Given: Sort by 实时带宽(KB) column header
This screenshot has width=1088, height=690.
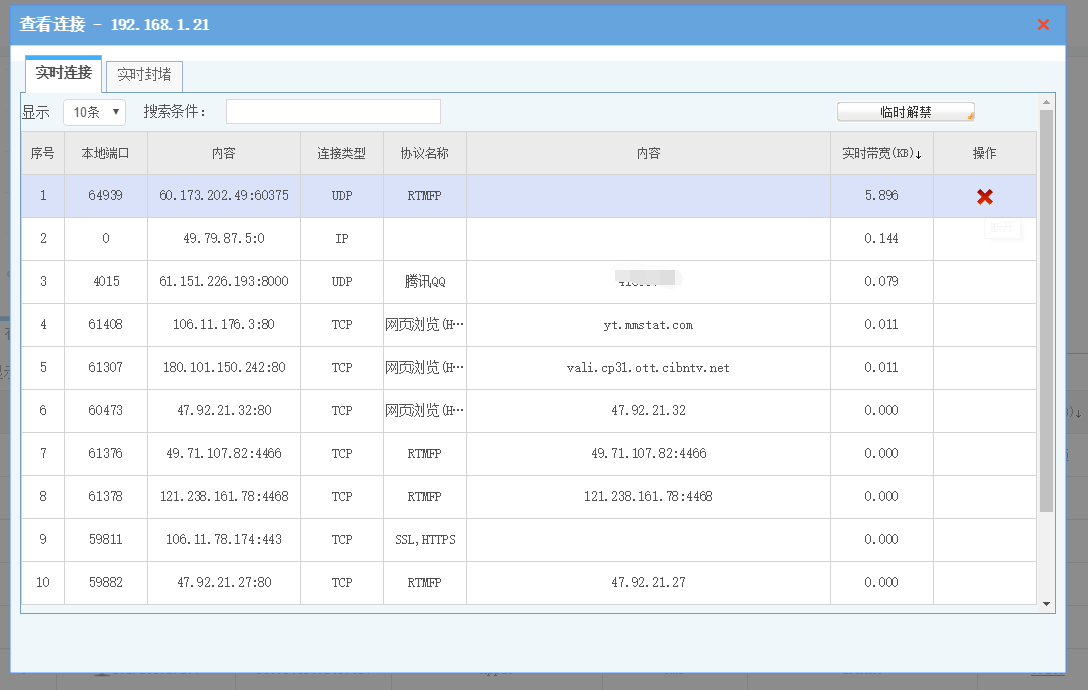Looking at the screenshot, I should coord(881,154).
